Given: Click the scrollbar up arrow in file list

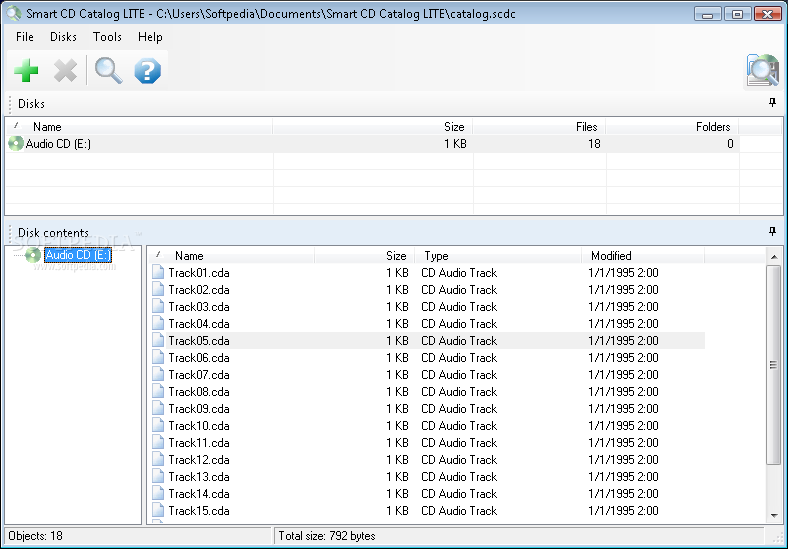Looking at the screenshot, I should point(773,257).
